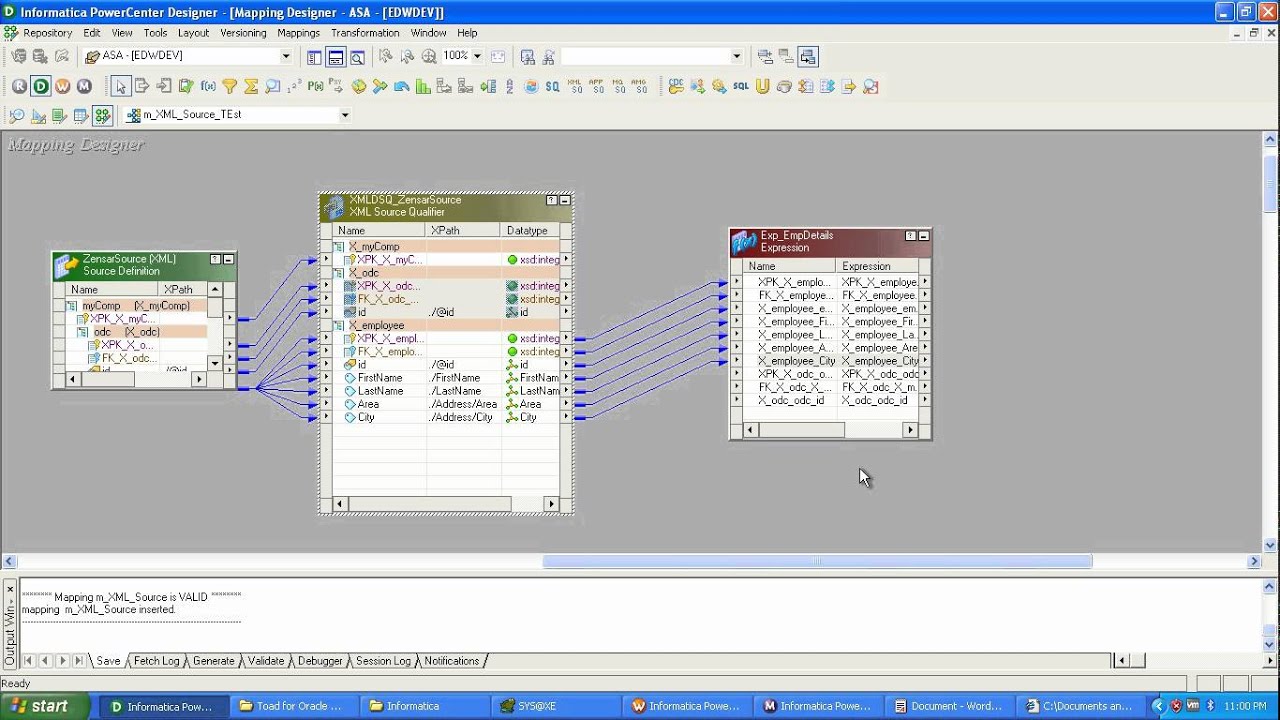1280x720 pixels.
Task: Add an Aggregator transformation sigma icon
Action: [251, 86]
